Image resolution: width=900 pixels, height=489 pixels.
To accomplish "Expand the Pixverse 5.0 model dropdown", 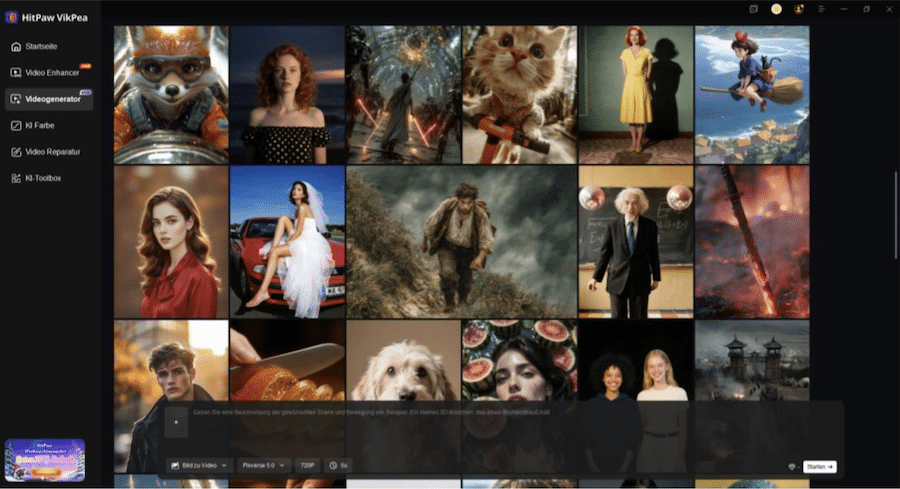I will 265,465.
